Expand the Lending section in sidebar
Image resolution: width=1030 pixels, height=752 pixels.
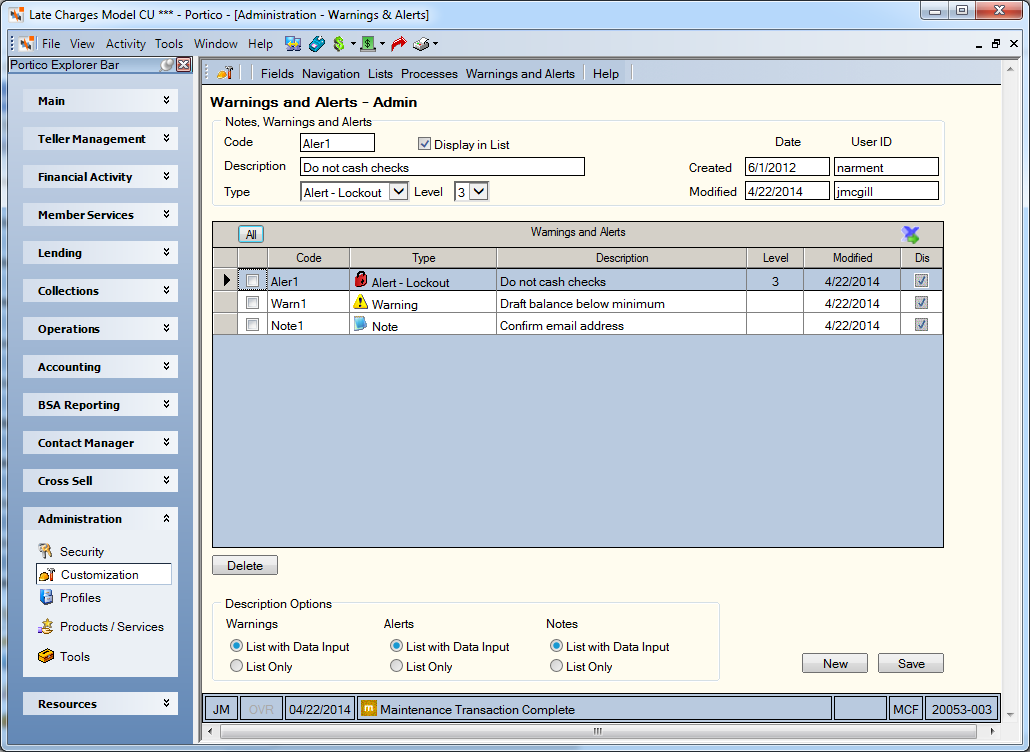(x=101, y=253)
